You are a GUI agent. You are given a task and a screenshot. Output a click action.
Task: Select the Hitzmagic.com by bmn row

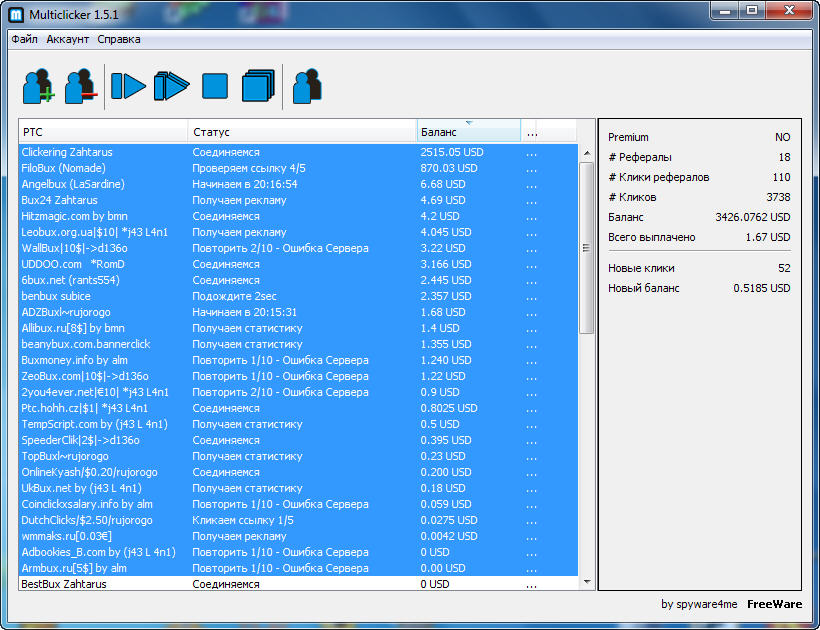click(x=299, y=216)
